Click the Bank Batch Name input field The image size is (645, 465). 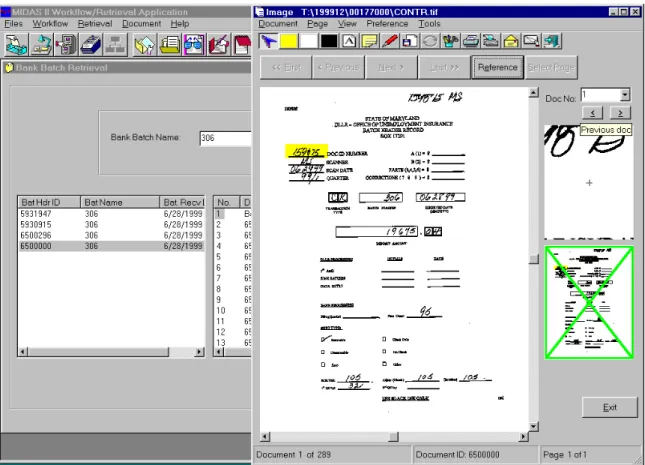(x=225, y=138)
